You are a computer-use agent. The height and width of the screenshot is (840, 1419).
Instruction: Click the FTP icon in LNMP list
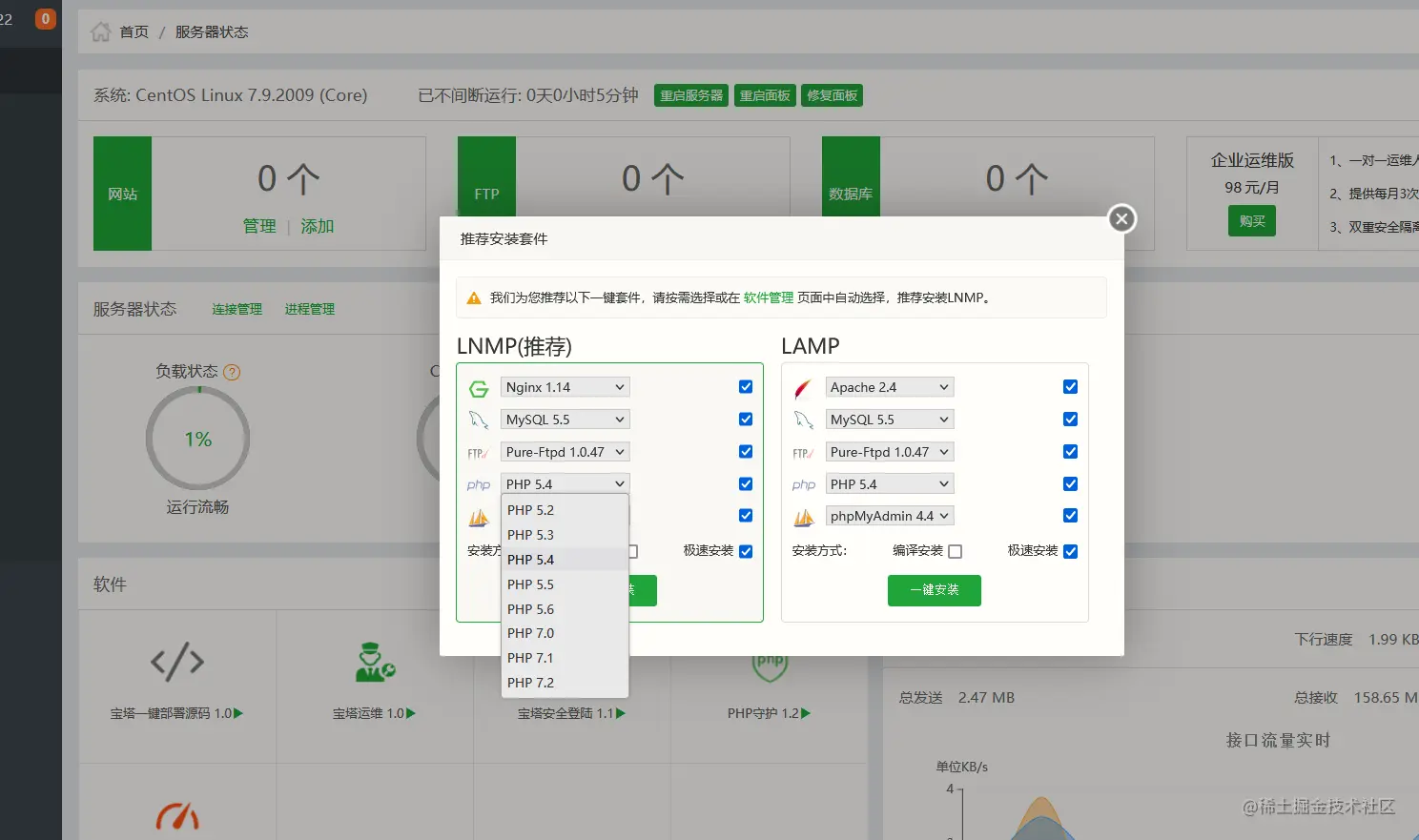[479, 453]
